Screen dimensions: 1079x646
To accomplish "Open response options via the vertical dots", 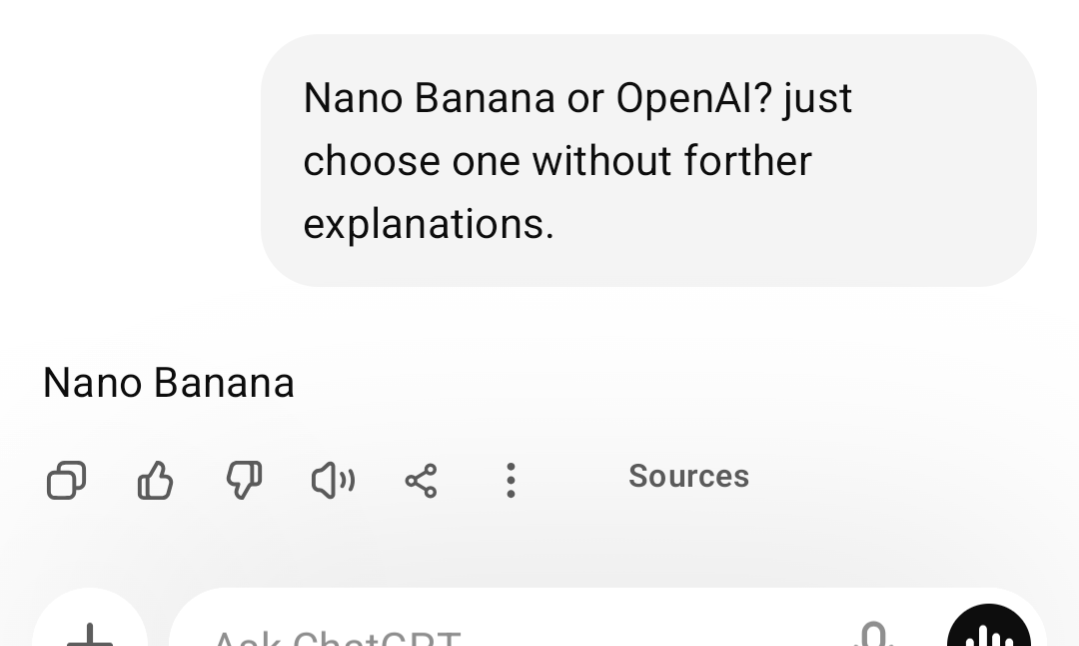I will [510, 482].
